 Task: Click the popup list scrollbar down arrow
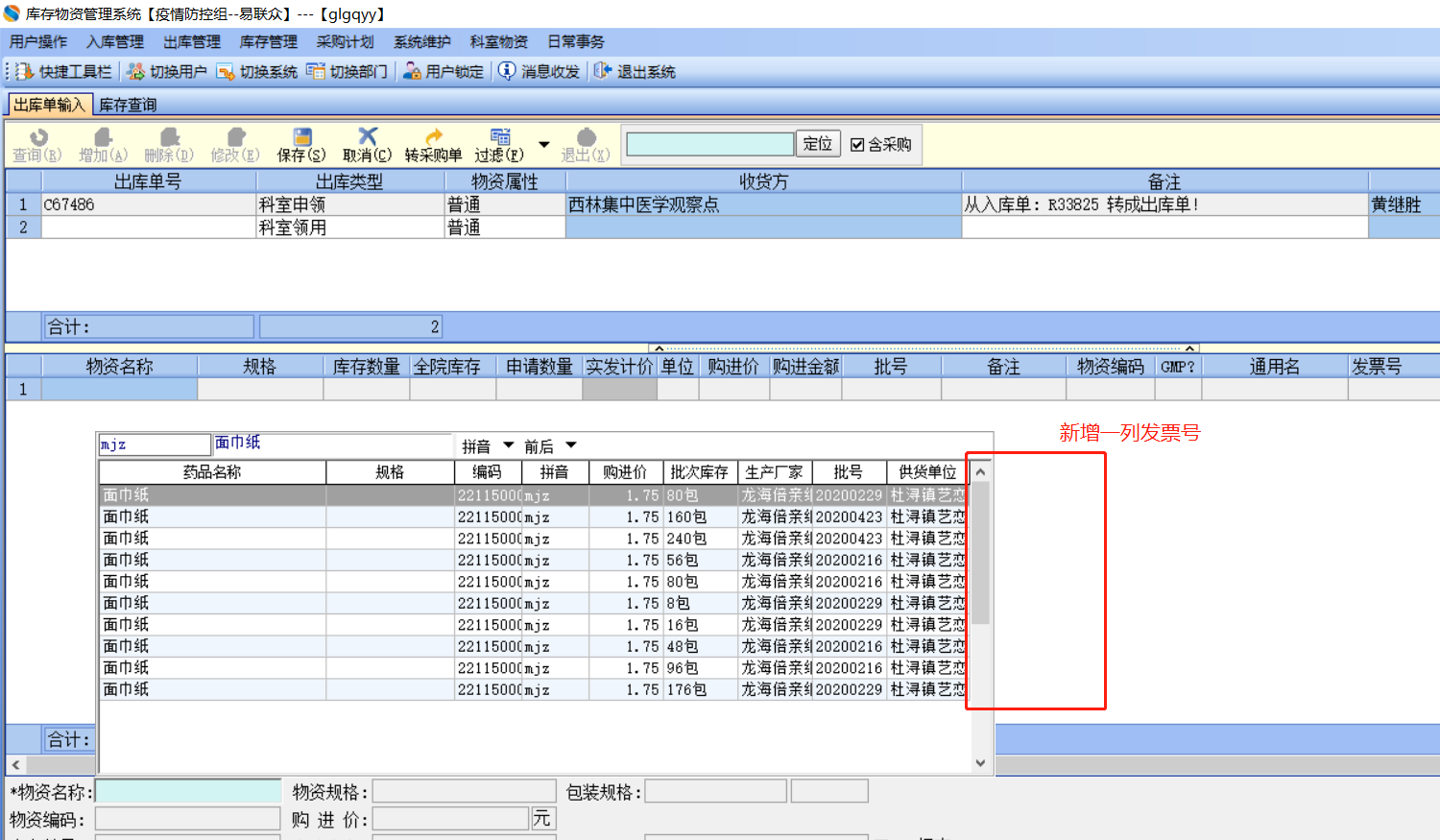coord(980,763)
